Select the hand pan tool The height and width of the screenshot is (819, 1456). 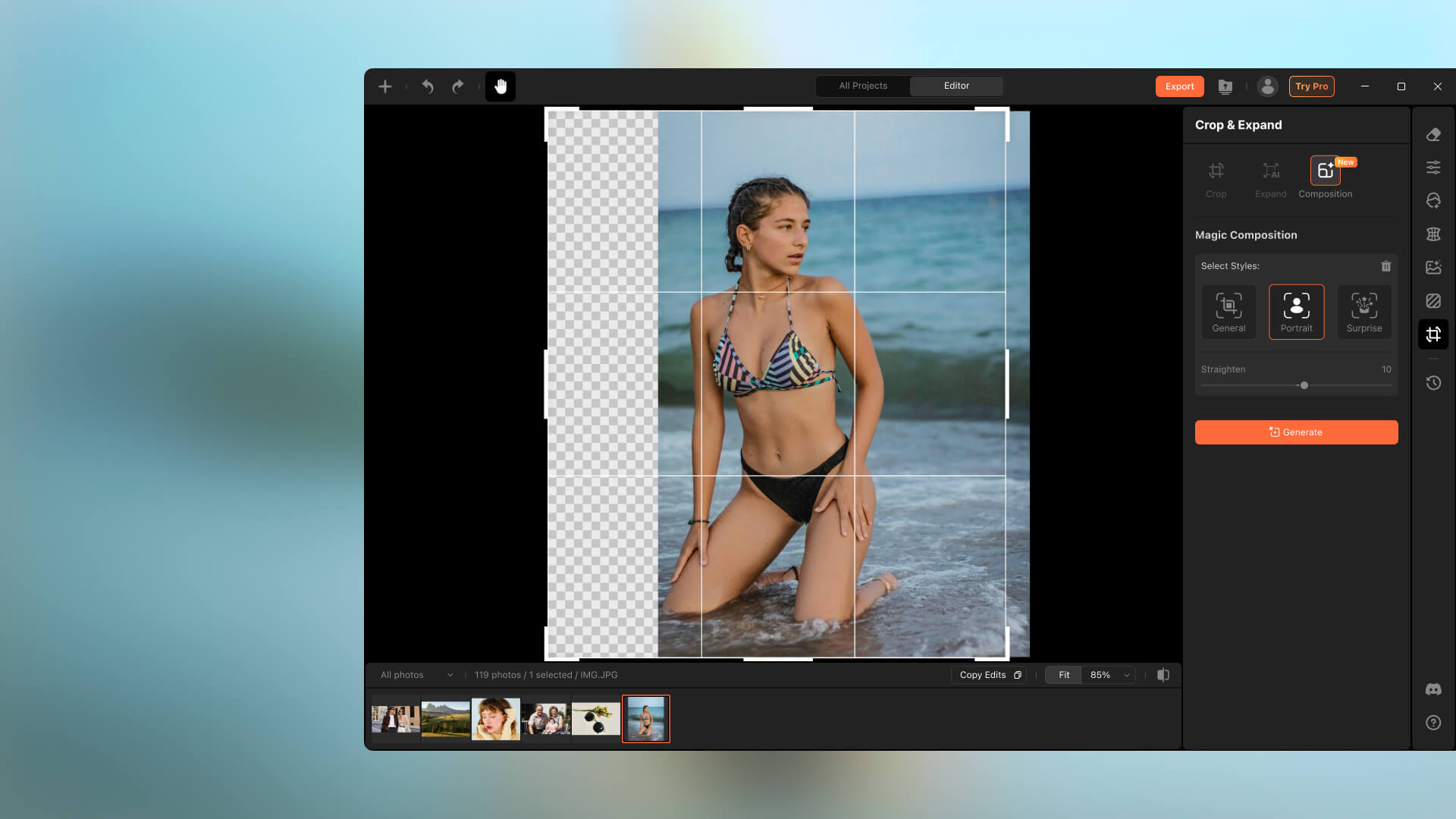click(x=500, y=86)
